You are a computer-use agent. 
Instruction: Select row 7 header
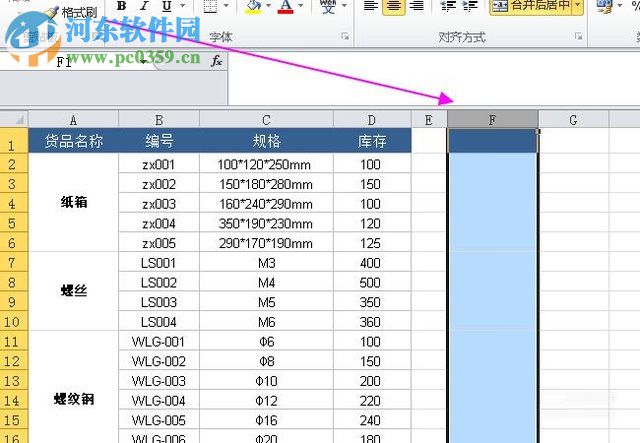tap(14, 263)
